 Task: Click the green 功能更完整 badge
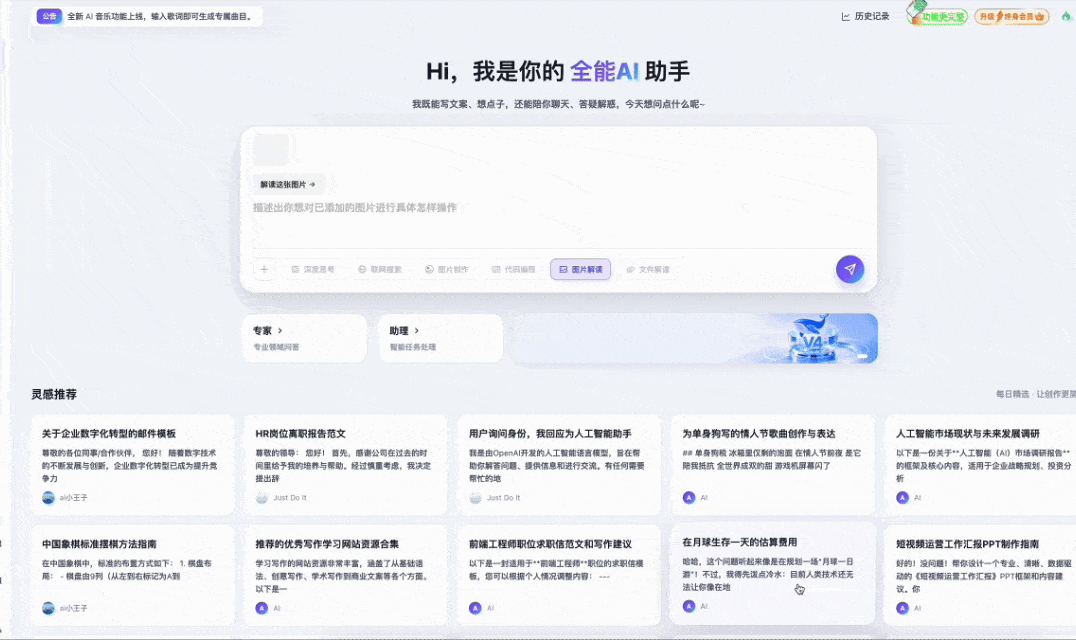point(937,16)
